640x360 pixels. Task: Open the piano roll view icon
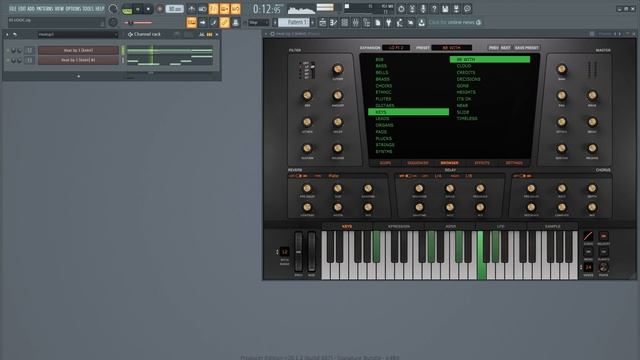(333, 22)
